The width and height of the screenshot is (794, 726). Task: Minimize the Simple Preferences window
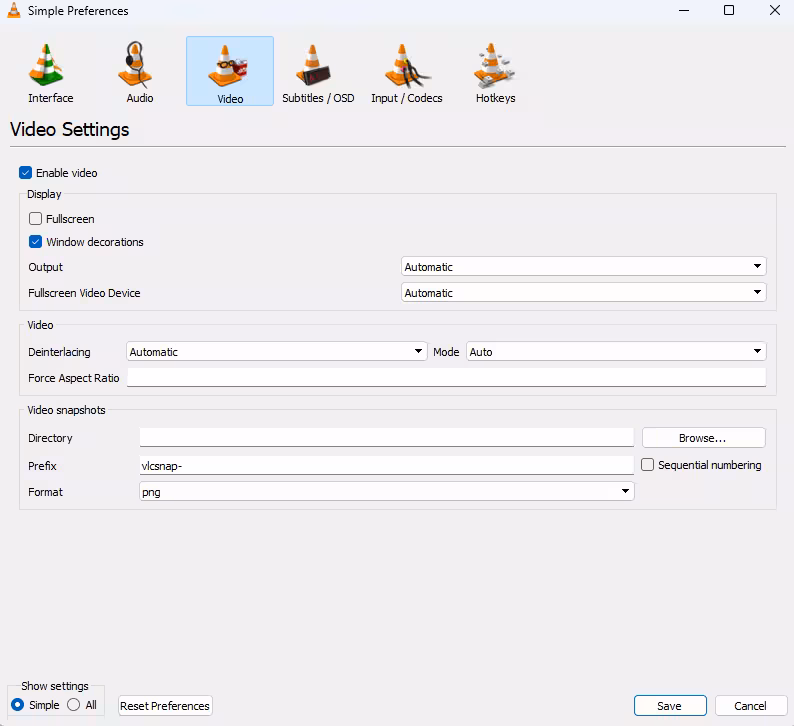pyautogui.click(x=684, y=11)
